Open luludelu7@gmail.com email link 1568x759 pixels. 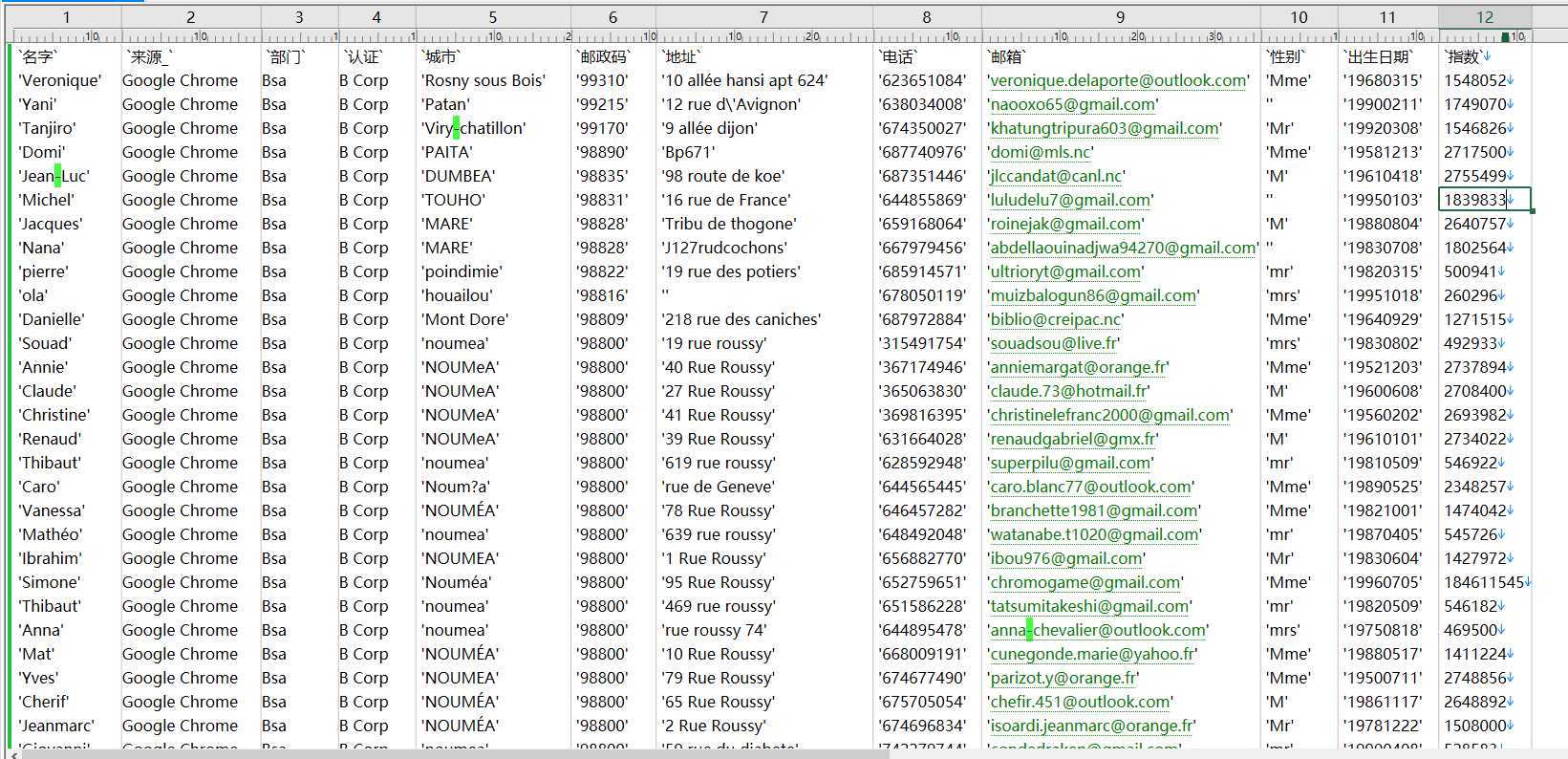pos(1072,200)
